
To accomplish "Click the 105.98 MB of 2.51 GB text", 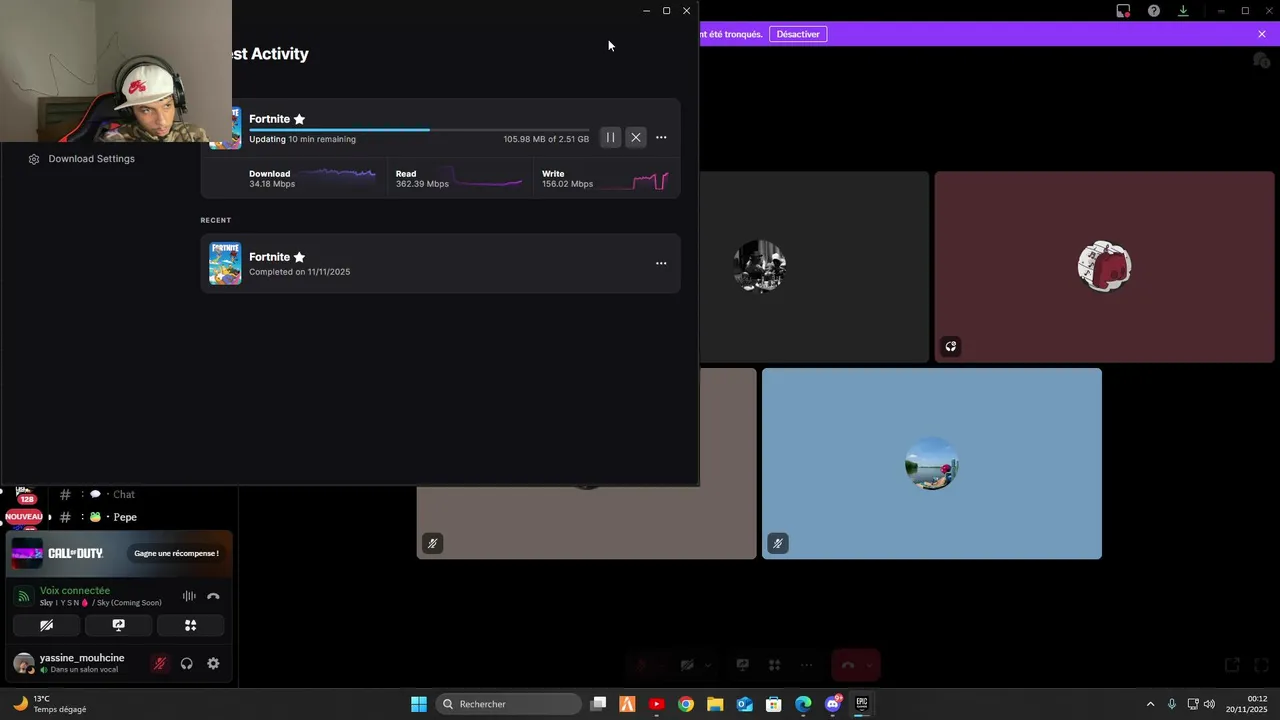I will click(546, 139).
